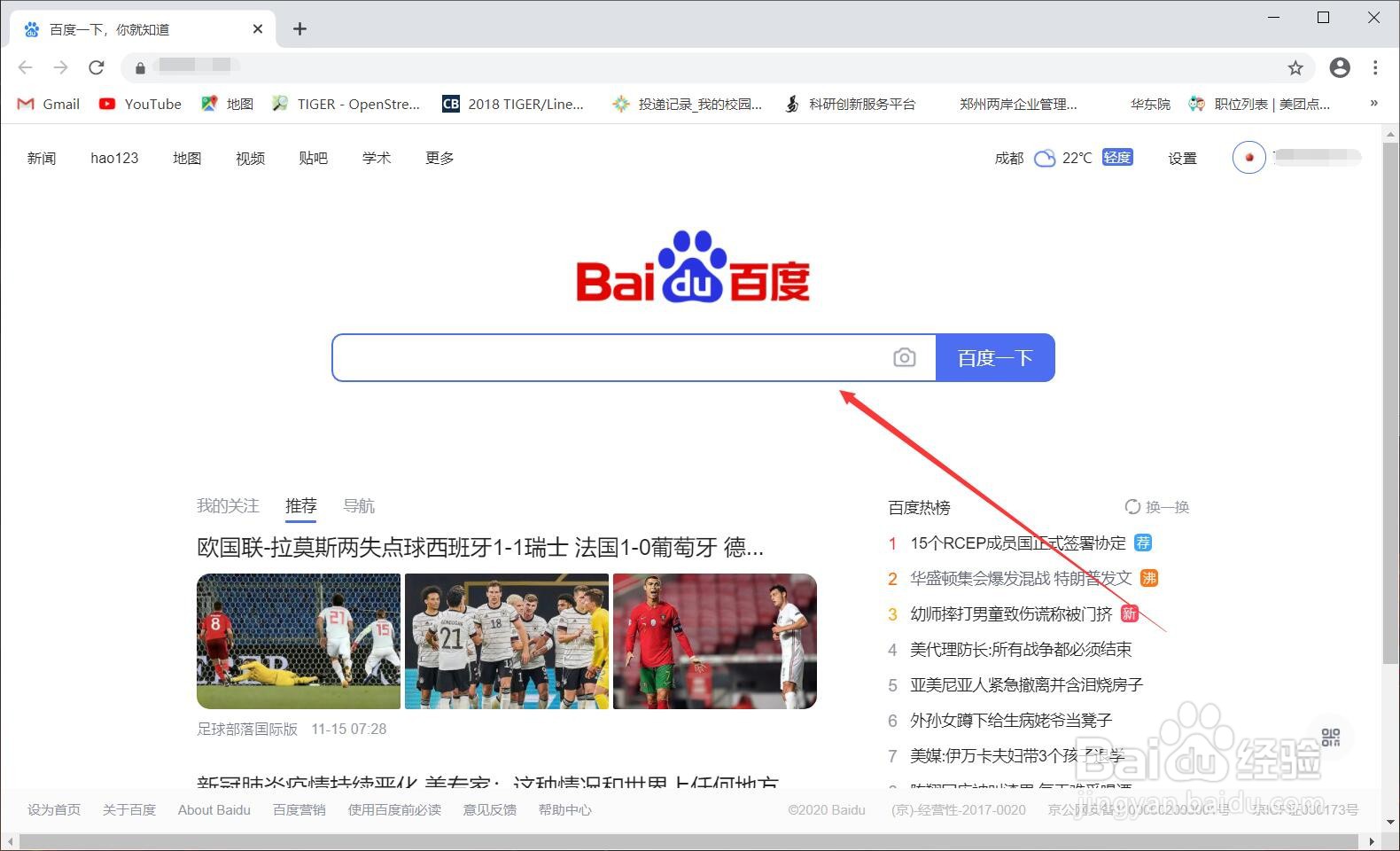
Task: Open hot item 幼师摔打男童致伤谎称被门挤
Action: coord(1011,613)
